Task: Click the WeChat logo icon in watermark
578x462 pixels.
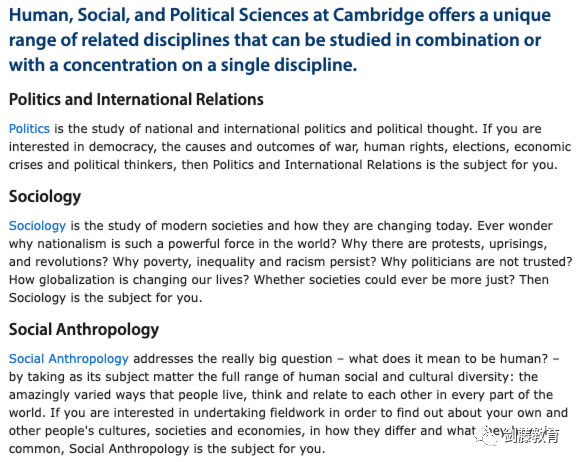Action: click(487, 435)
